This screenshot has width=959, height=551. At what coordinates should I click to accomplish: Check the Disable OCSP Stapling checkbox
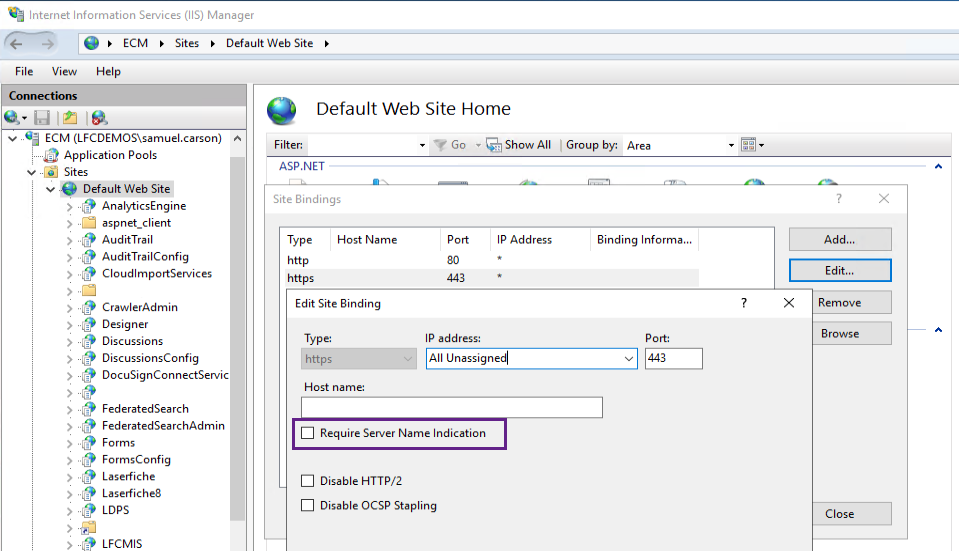[308, 505]
